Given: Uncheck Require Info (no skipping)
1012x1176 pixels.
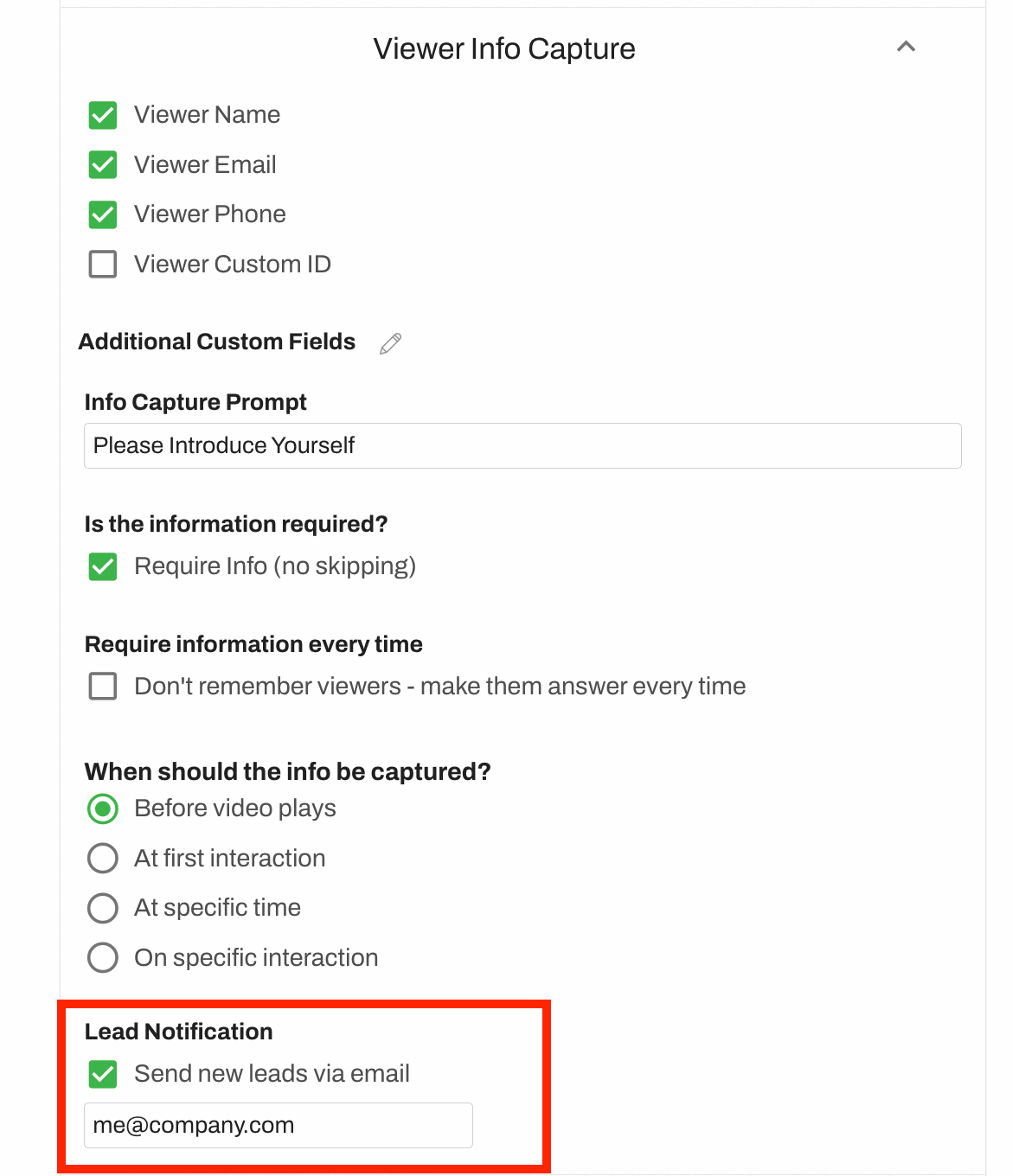Looking at the screenshot, I should point(103,566).
